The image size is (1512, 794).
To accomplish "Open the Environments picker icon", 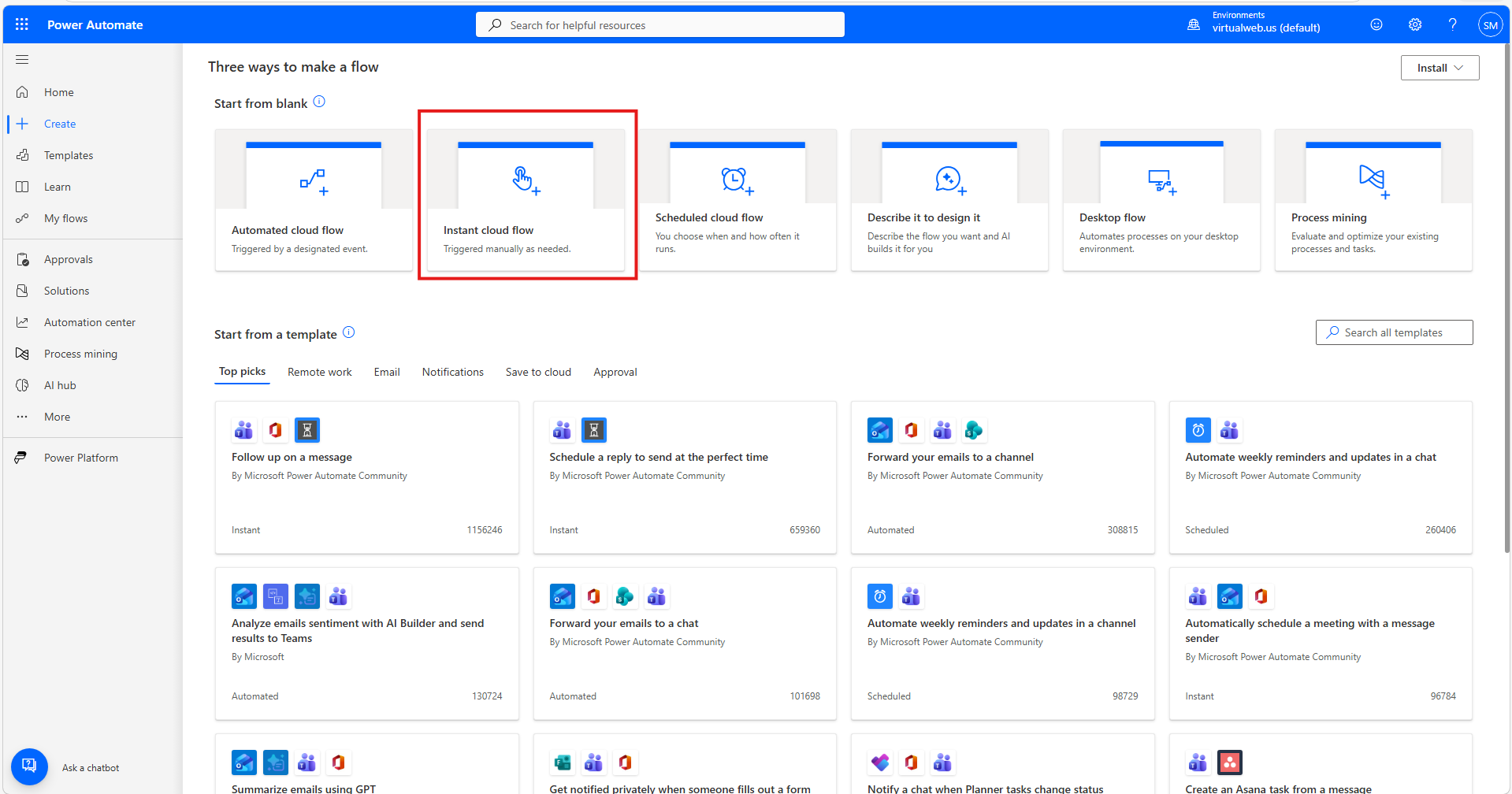I will (x=1194, y=24).
